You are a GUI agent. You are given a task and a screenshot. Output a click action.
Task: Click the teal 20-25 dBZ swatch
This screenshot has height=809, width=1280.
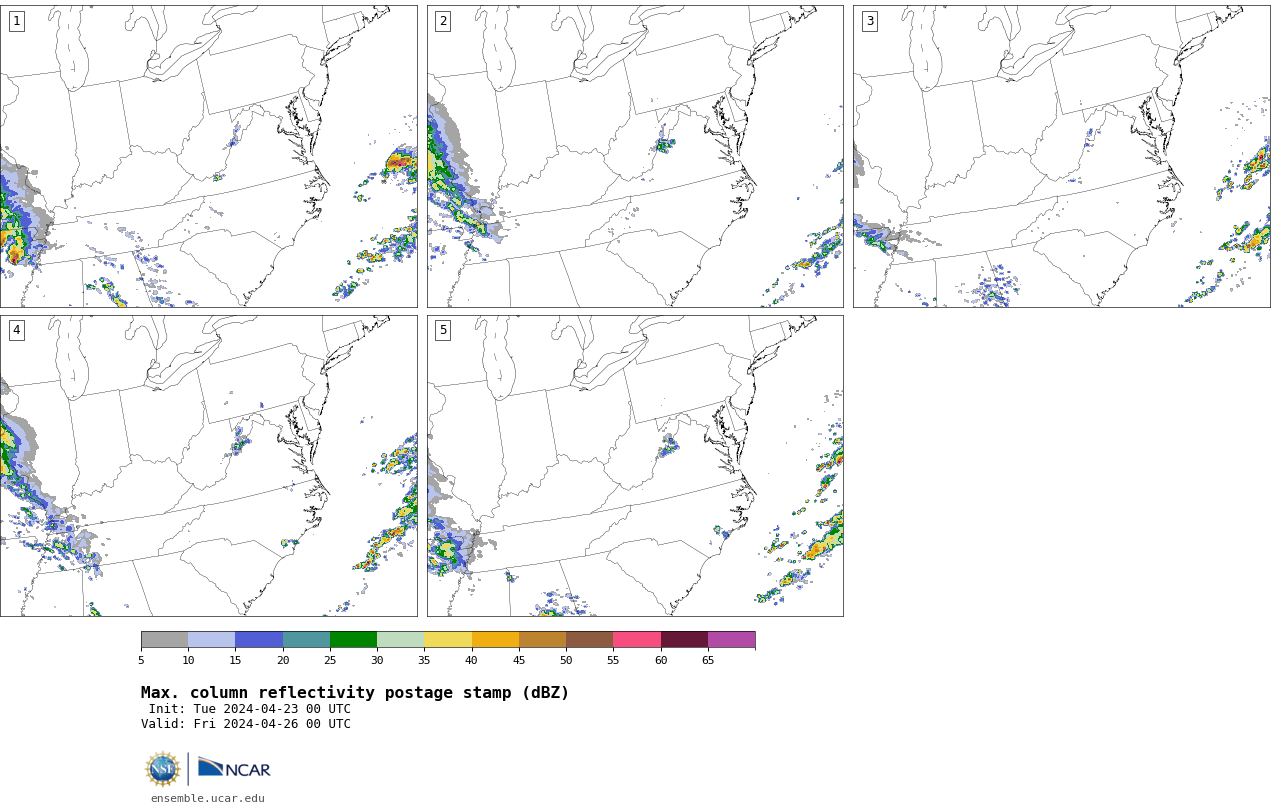point(306,640)
